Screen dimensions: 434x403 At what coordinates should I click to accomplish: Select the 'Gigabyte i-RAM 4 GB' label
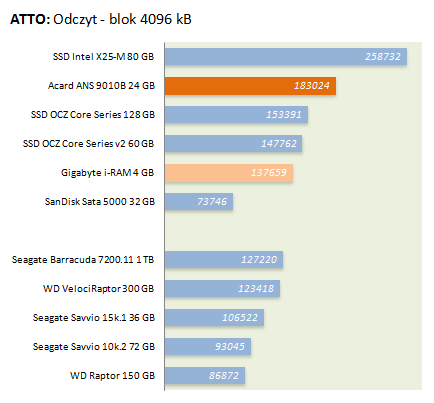pos(107,173)
